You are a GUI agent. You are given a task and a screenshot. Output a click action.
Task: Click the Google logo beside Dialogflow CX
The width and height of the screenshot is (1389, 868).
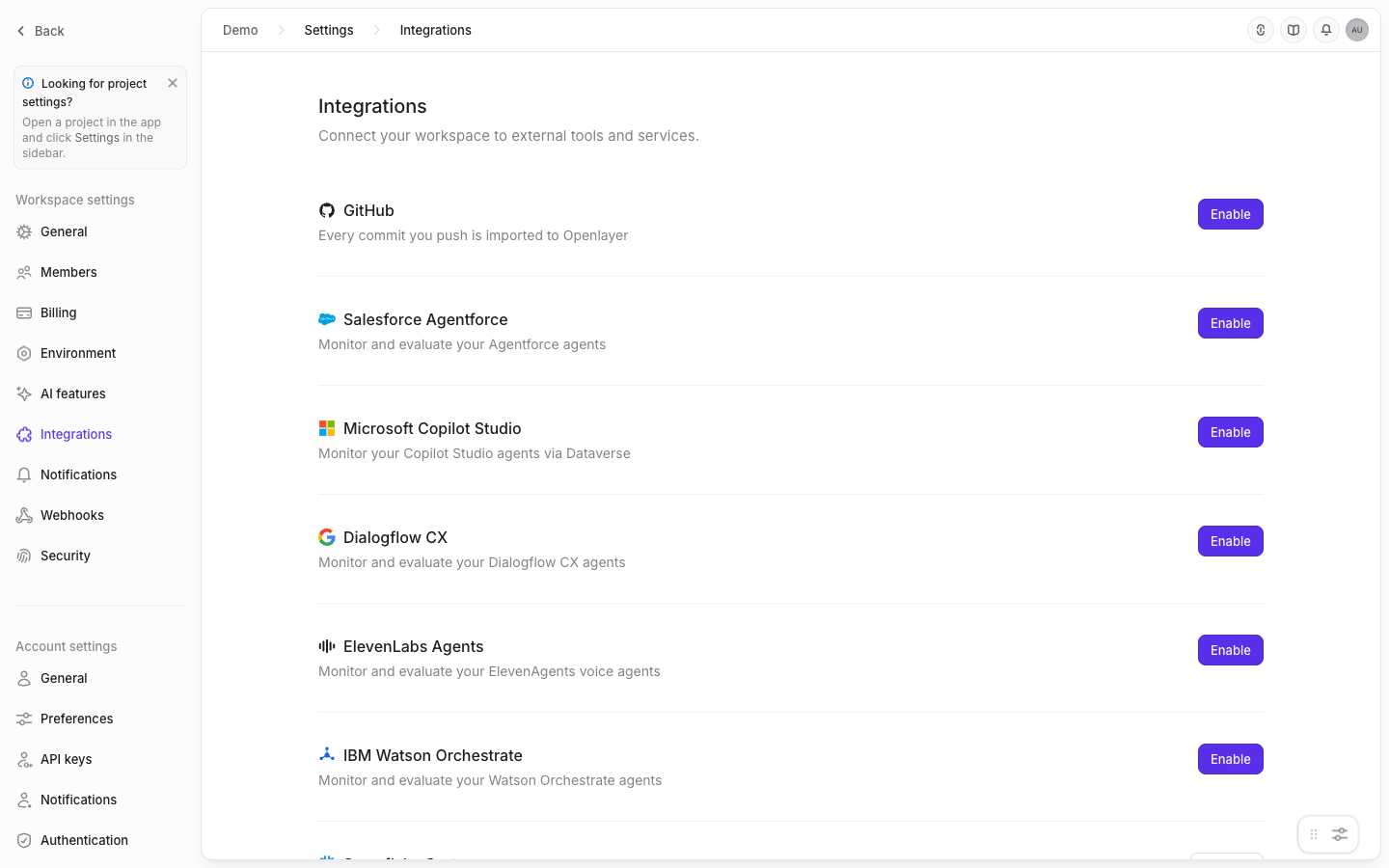point(327,537)
